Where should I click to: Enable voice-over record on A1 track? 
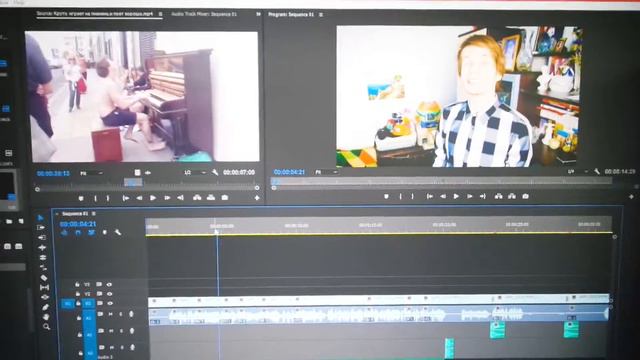click(x=131, y=314)
